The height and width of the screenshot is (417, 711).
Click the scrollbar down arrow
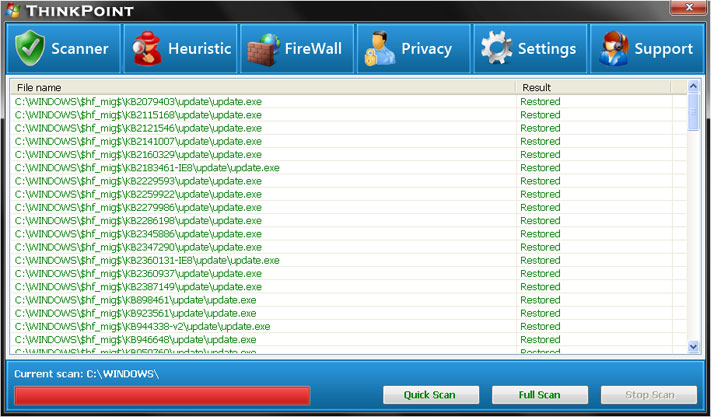tap(694, 346)
